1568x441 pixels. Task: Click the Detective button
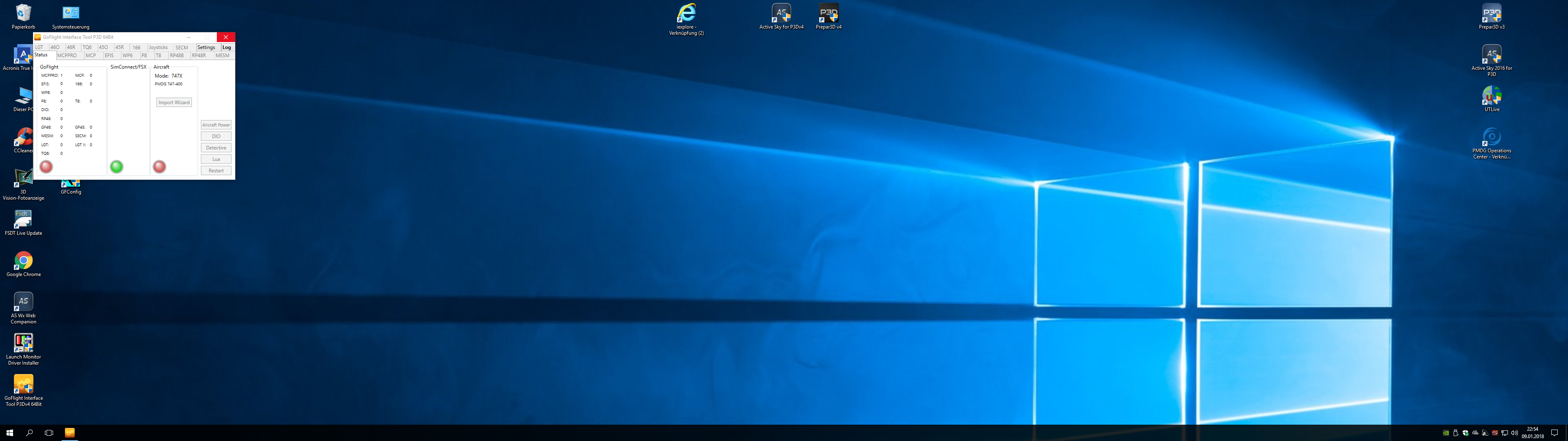(x=216, y=148)
